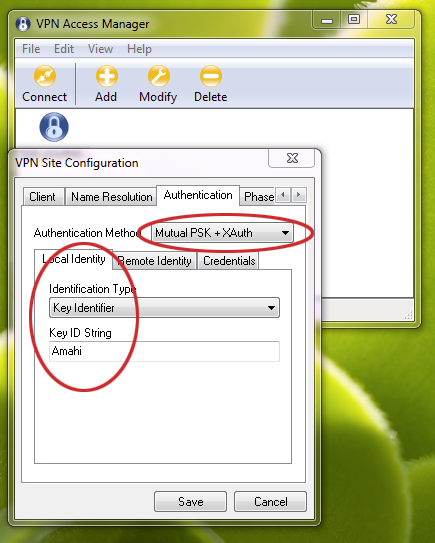Click the Delete minus icon
The width and height of the screenshot is (435, 543).
211,76
